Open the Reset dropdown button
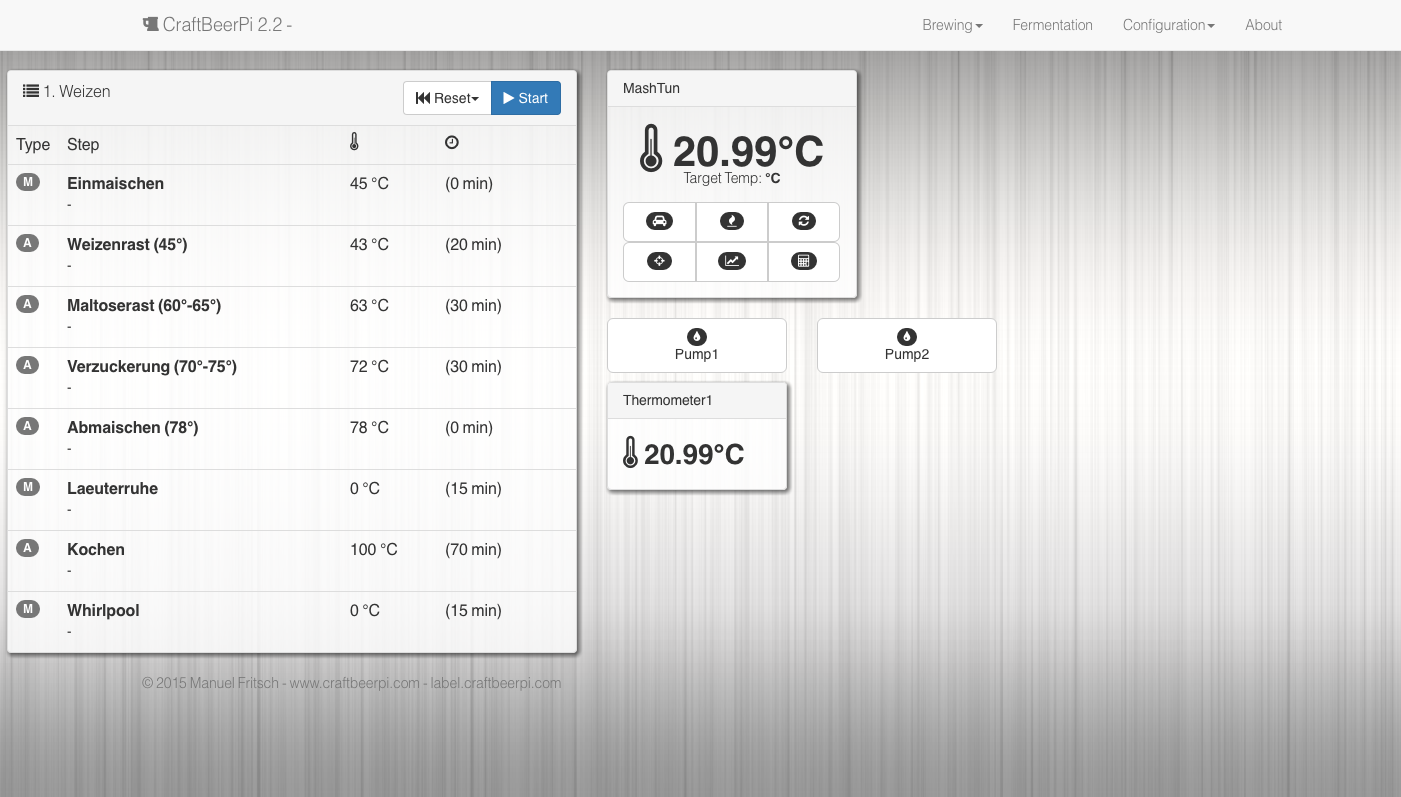This screenshot has height=797, width=1401. (x=447, y=98)
